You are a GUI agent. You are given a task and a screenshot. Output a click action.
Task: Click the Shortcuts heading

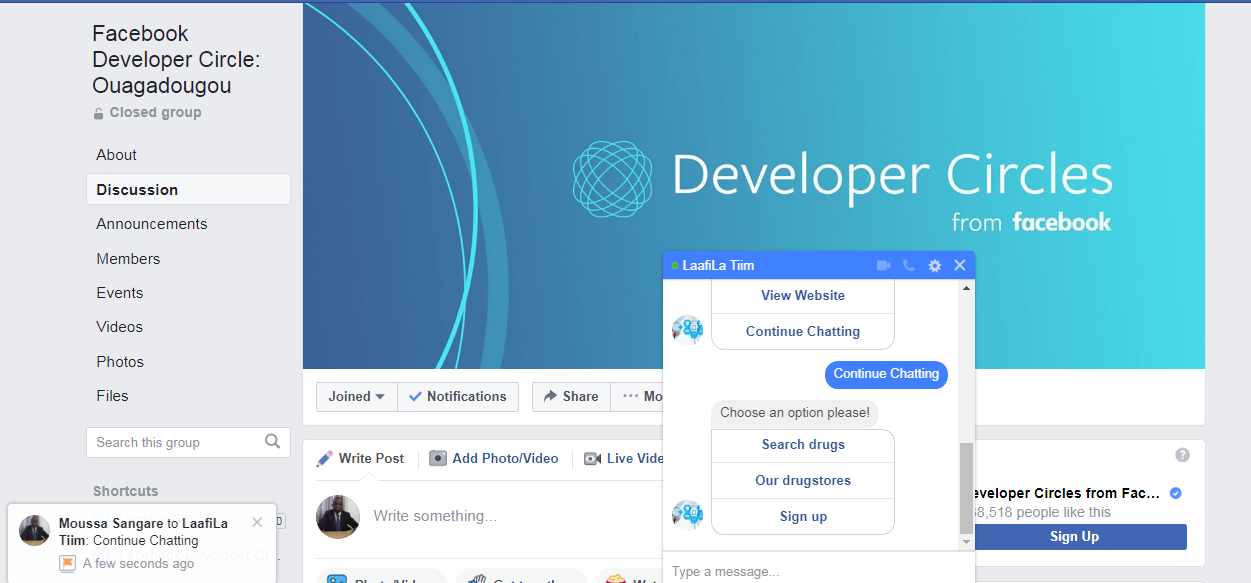[x=126, y=491]
